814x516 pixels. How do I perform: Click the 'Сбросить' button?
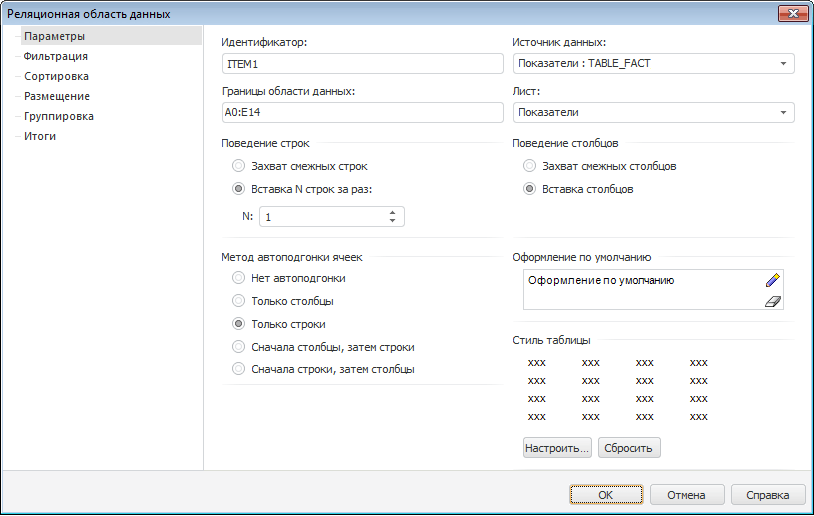point(629,448)
